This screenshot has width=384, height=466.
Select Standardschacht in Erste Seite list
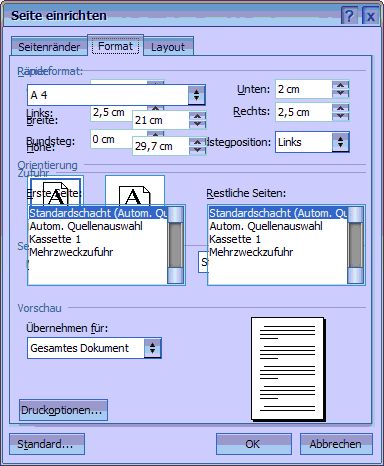coord(98,213)
